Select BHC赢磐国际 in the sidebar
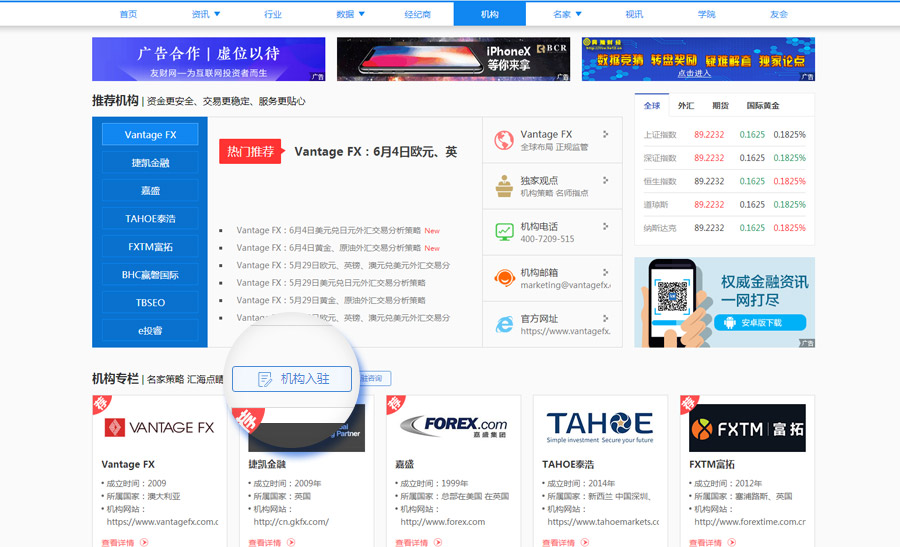 [150, 275]
